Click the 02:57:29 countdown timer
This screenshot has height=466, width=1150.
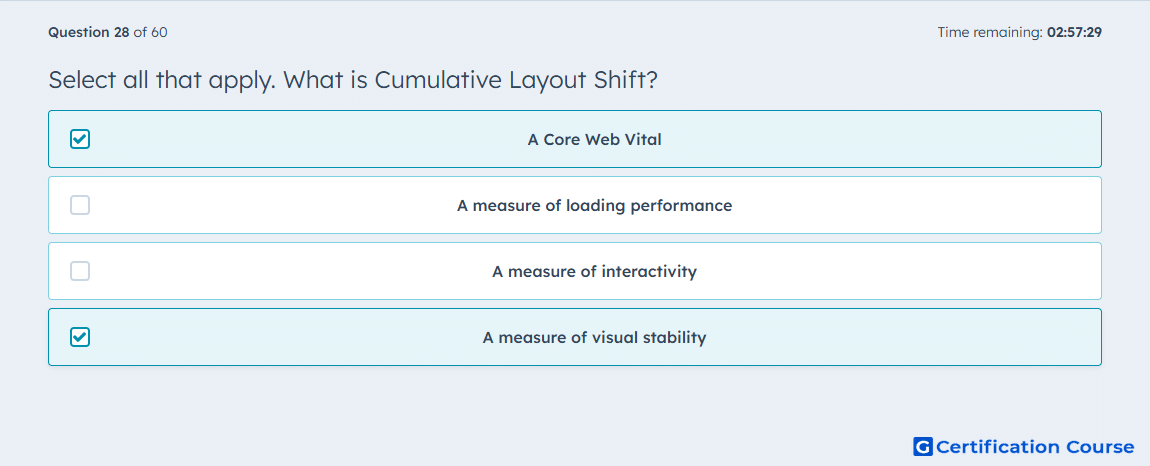1074,32
